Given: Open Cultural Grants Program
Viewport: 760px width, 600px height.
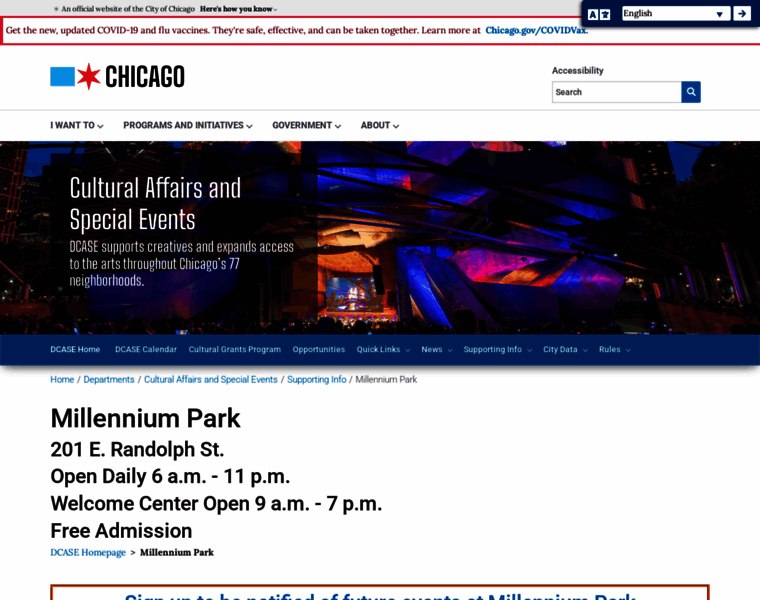Looking at the screenshot, I should (x=235, y=349).
